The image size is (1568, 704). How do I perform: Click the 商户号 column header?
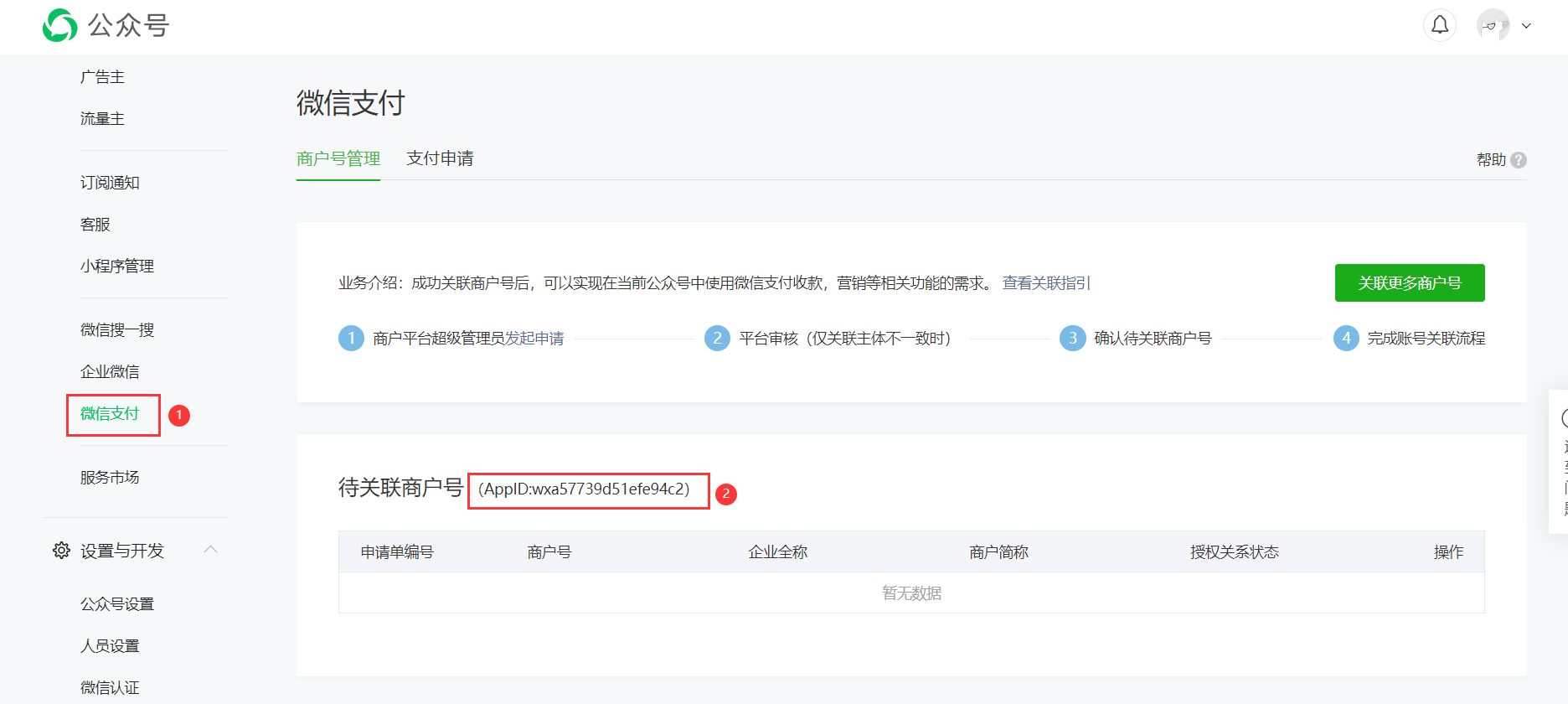(x=549, y=552)
